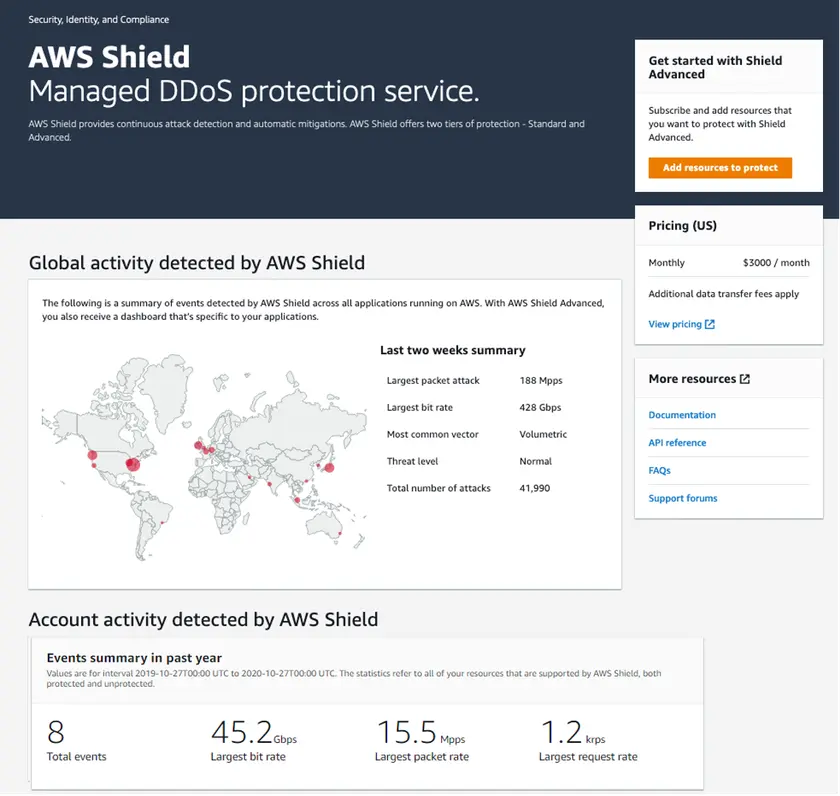Click the Add resources to protect button
Screen dimensions: 840x796
pyautogui.click(x=719, y=167)
